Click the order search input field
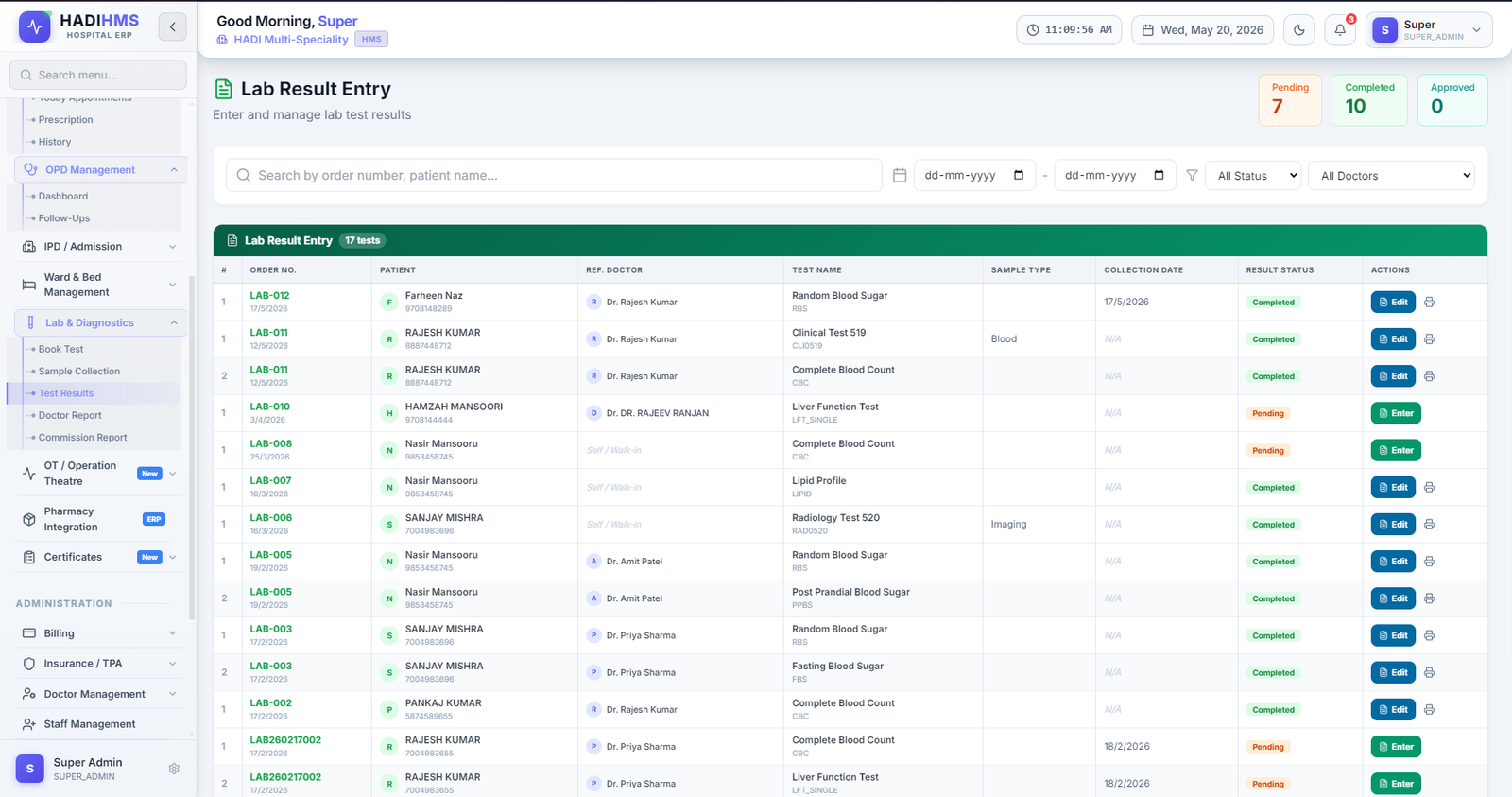The width and height of the screenshot is (1512, 797). (554, 176)
